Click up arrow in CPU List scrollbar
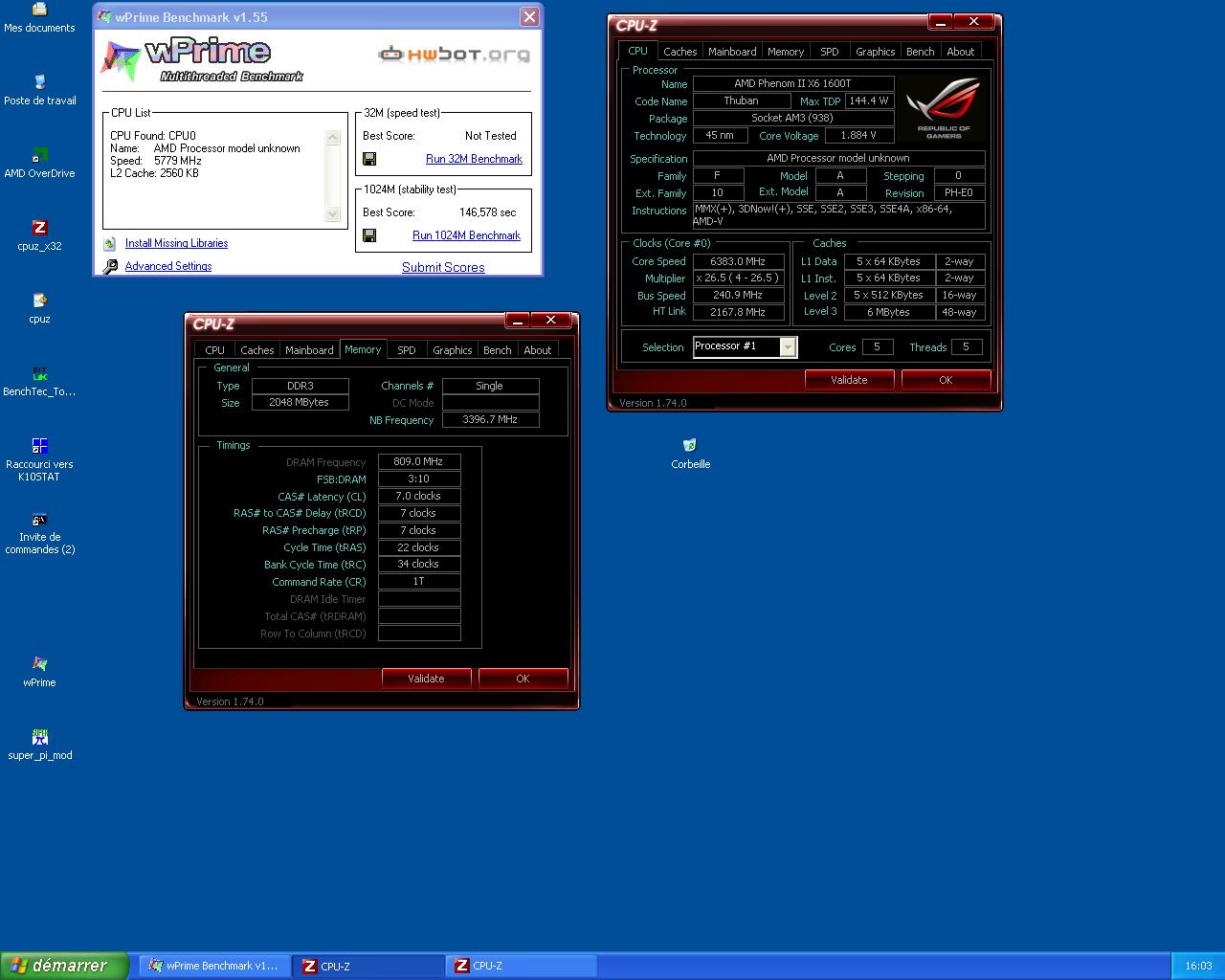 point(333,138)
